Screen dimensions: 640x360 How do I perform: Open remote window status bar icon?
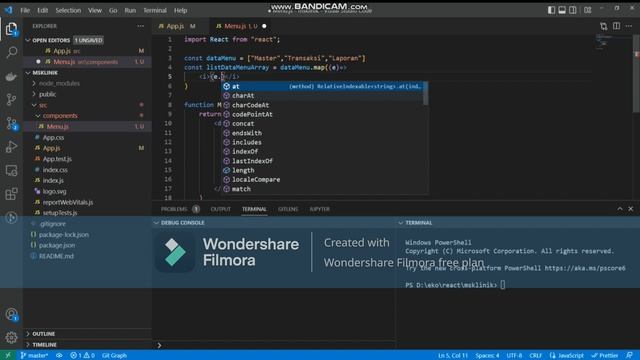8,355
